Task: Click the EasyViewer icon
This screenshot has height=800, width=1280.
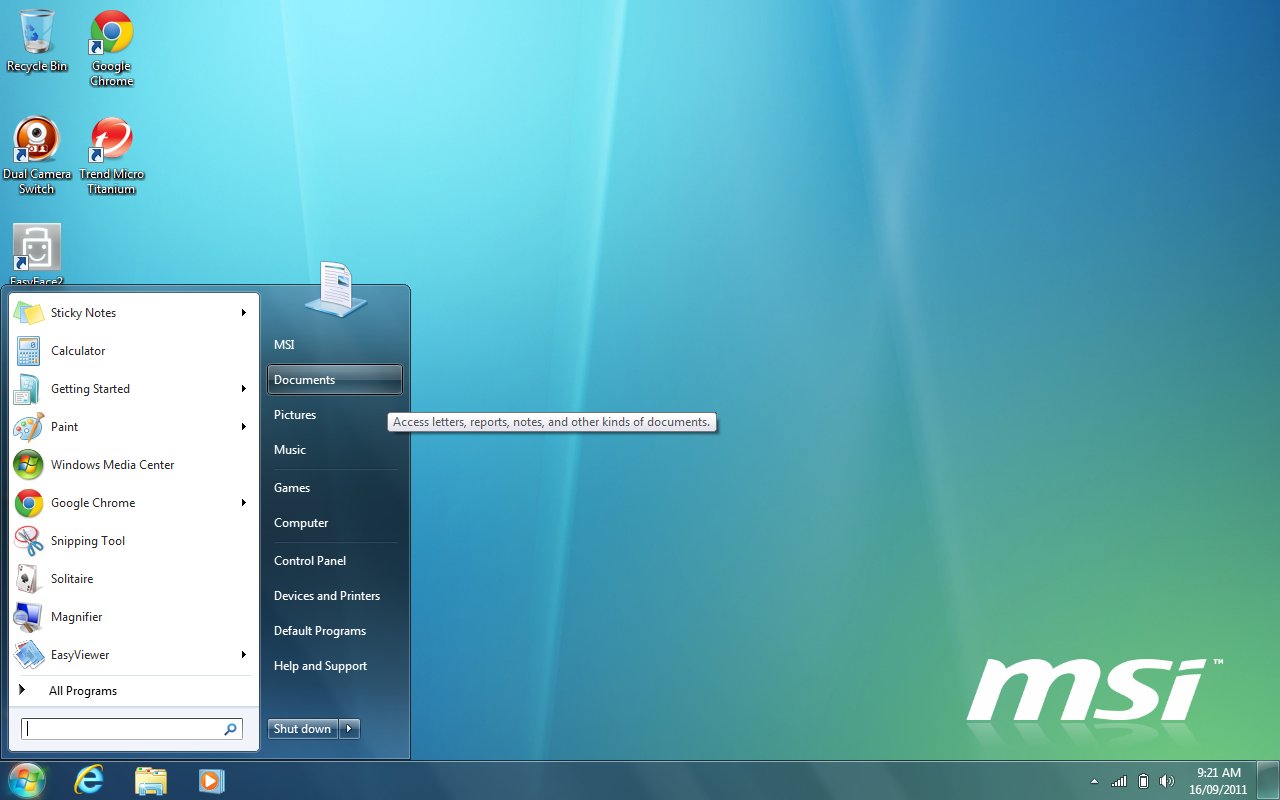Action: tap(28, 655)
